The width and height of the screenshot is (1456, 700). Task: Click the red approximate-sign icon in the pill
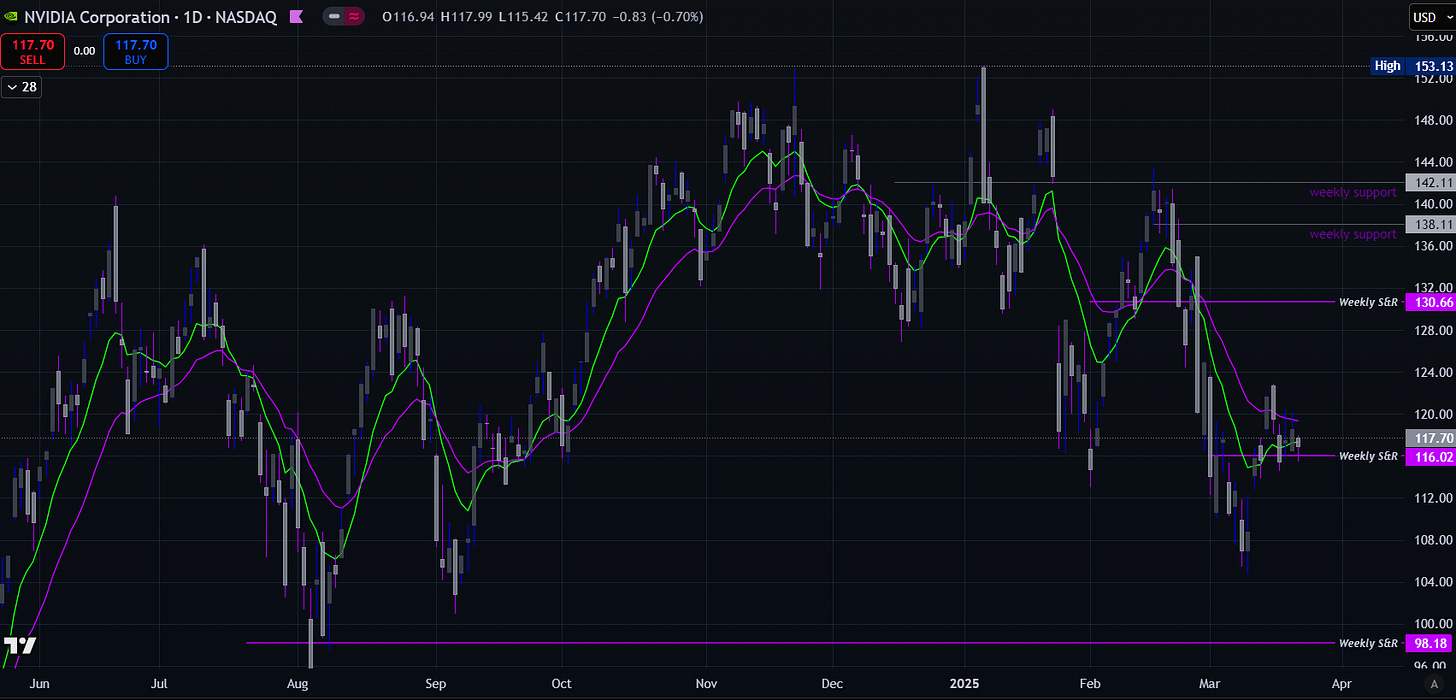click(354, 17)
